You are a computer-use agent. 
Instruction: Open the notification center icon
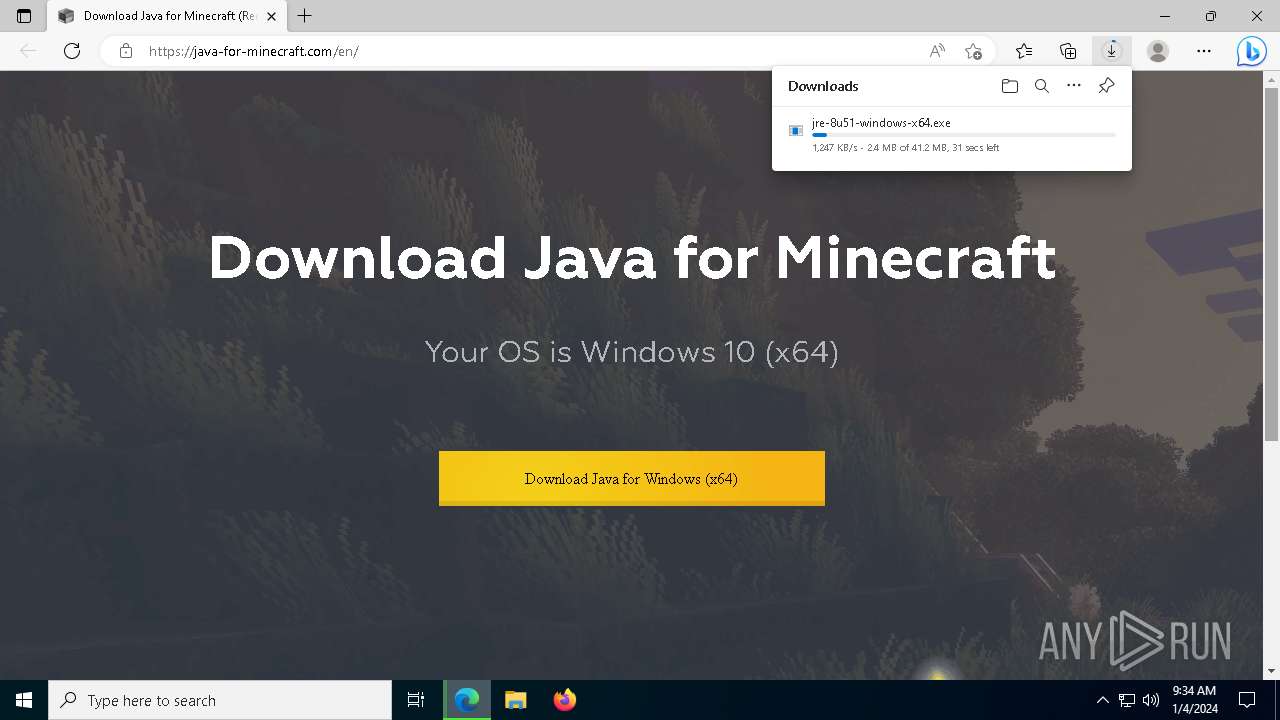[x=1247, y=700]
